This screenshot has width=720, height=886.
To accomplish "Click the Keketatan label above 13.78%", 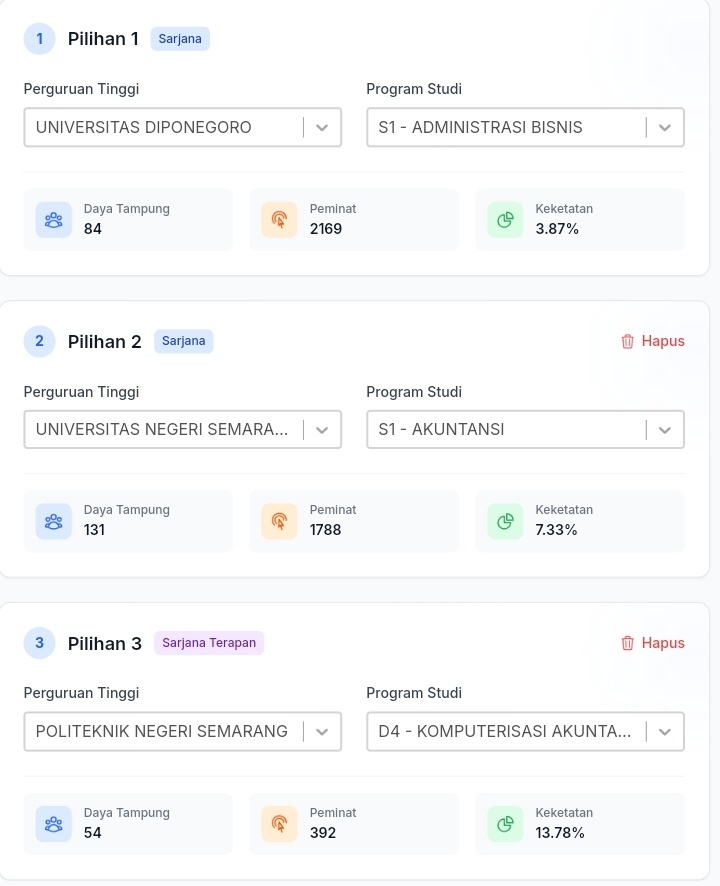I will (x=564, y=813).
